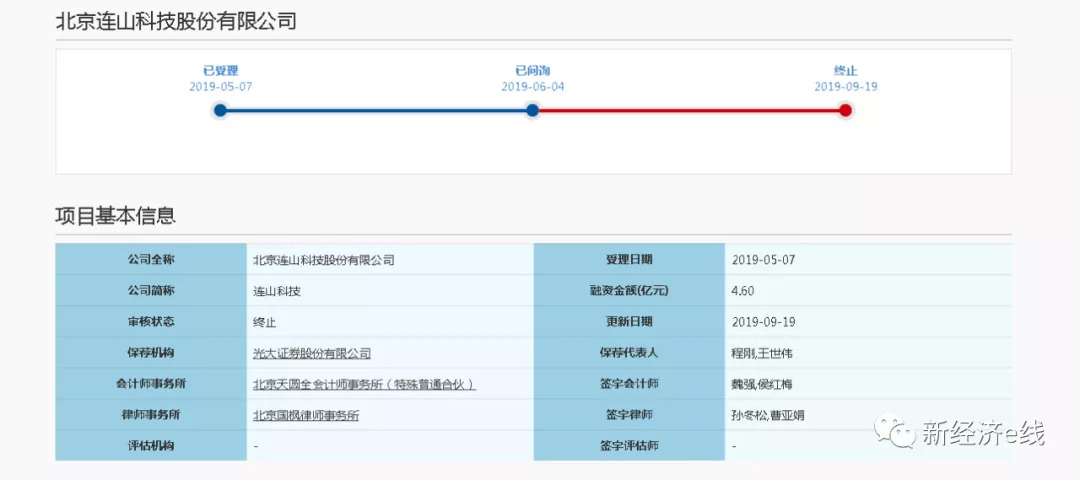Click the 评估机构 header cell
The height and width of the screenshot is (480, 1080).
click(x=151, y=446)
